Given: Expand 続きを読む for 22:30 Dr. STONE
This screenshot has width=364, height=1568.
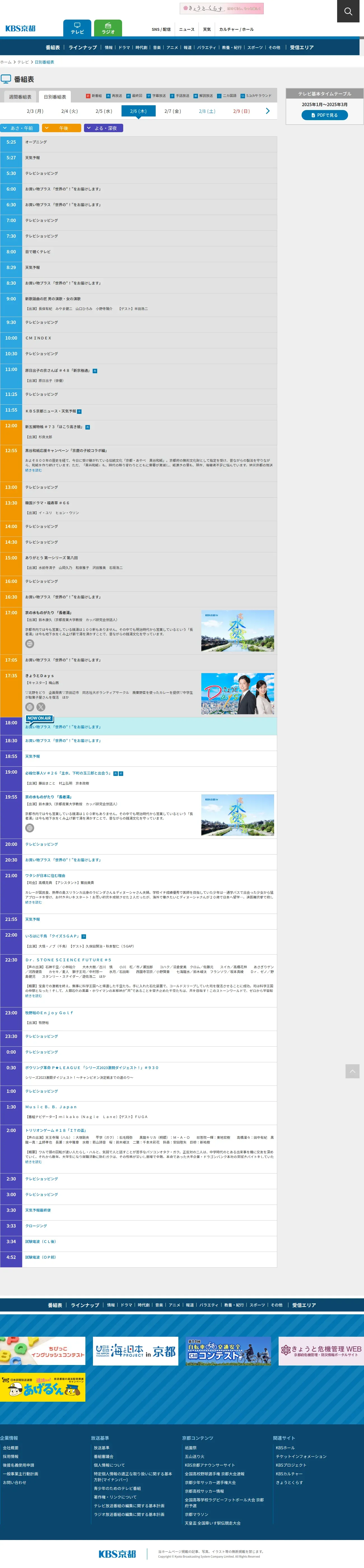Looking at the screenshot, I should tap(34, 996).
